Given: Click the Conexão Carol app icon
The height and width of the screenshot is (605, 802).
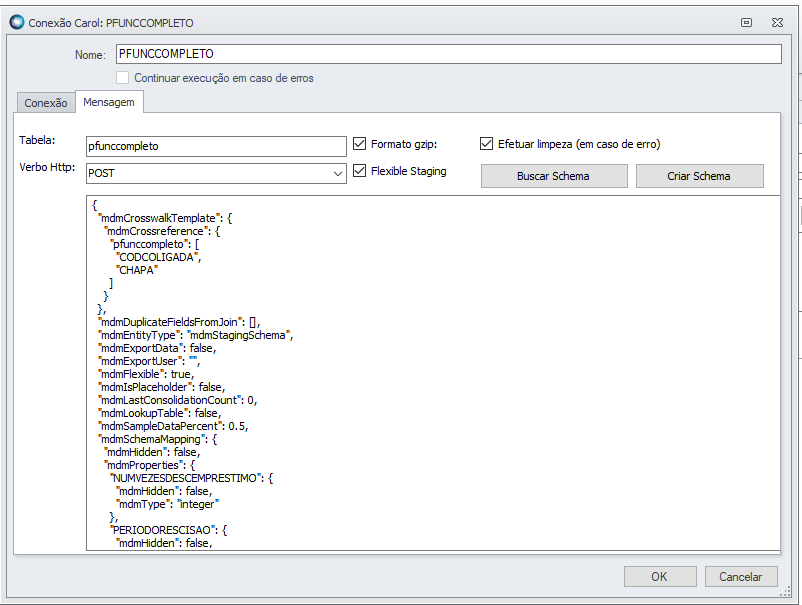Looking at the screenshot, I should coord(16,22).
